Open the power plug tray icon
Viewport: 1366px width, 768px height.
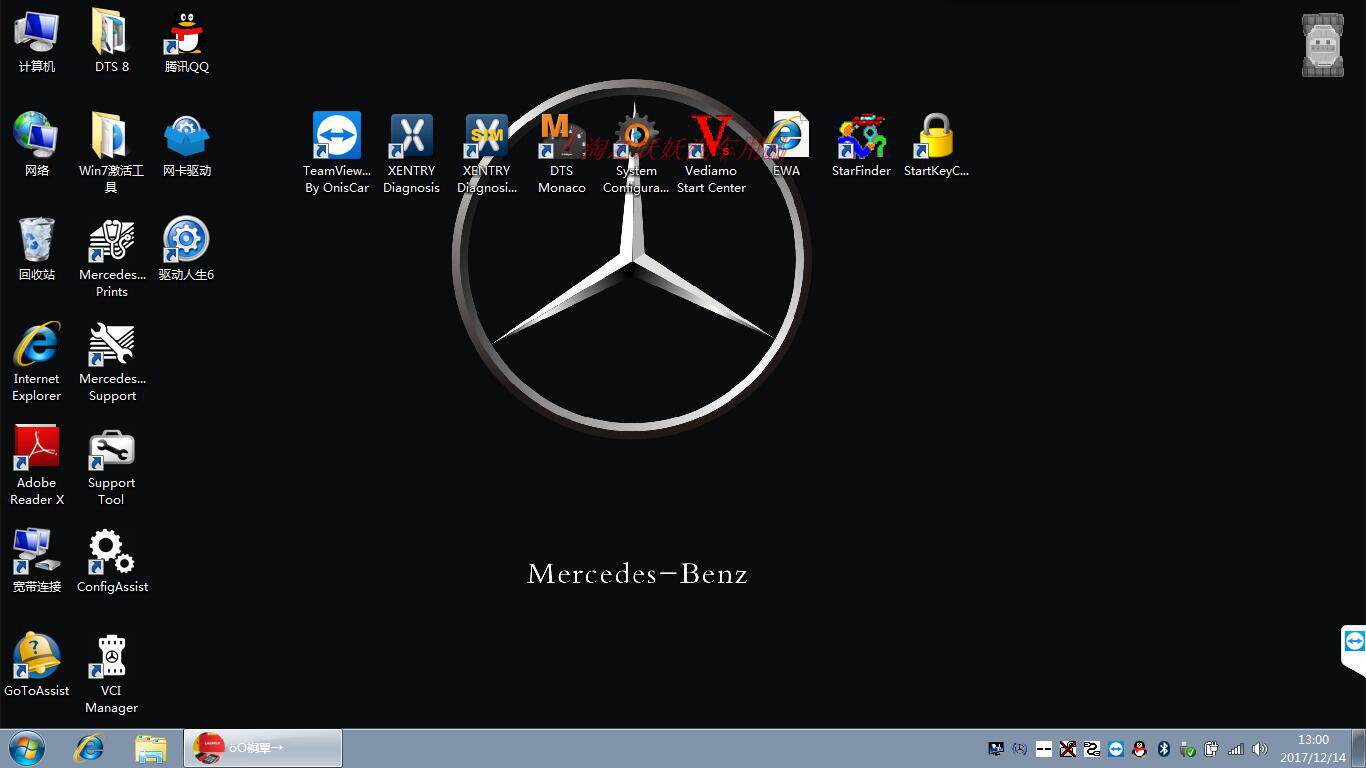[x=1212, y=749]
